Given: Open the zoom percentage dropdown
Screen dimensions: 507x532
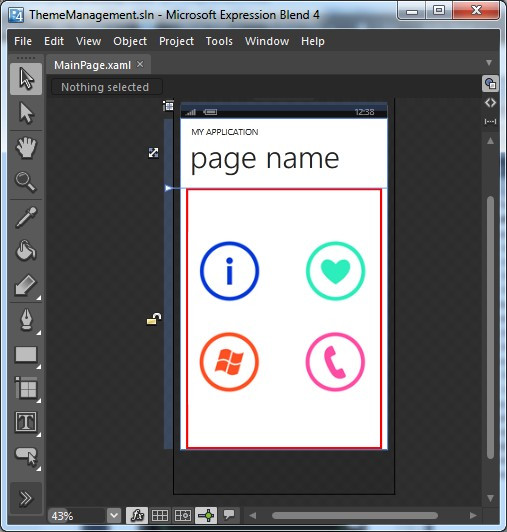Looking at the screenshot, I should click(114, 516).
